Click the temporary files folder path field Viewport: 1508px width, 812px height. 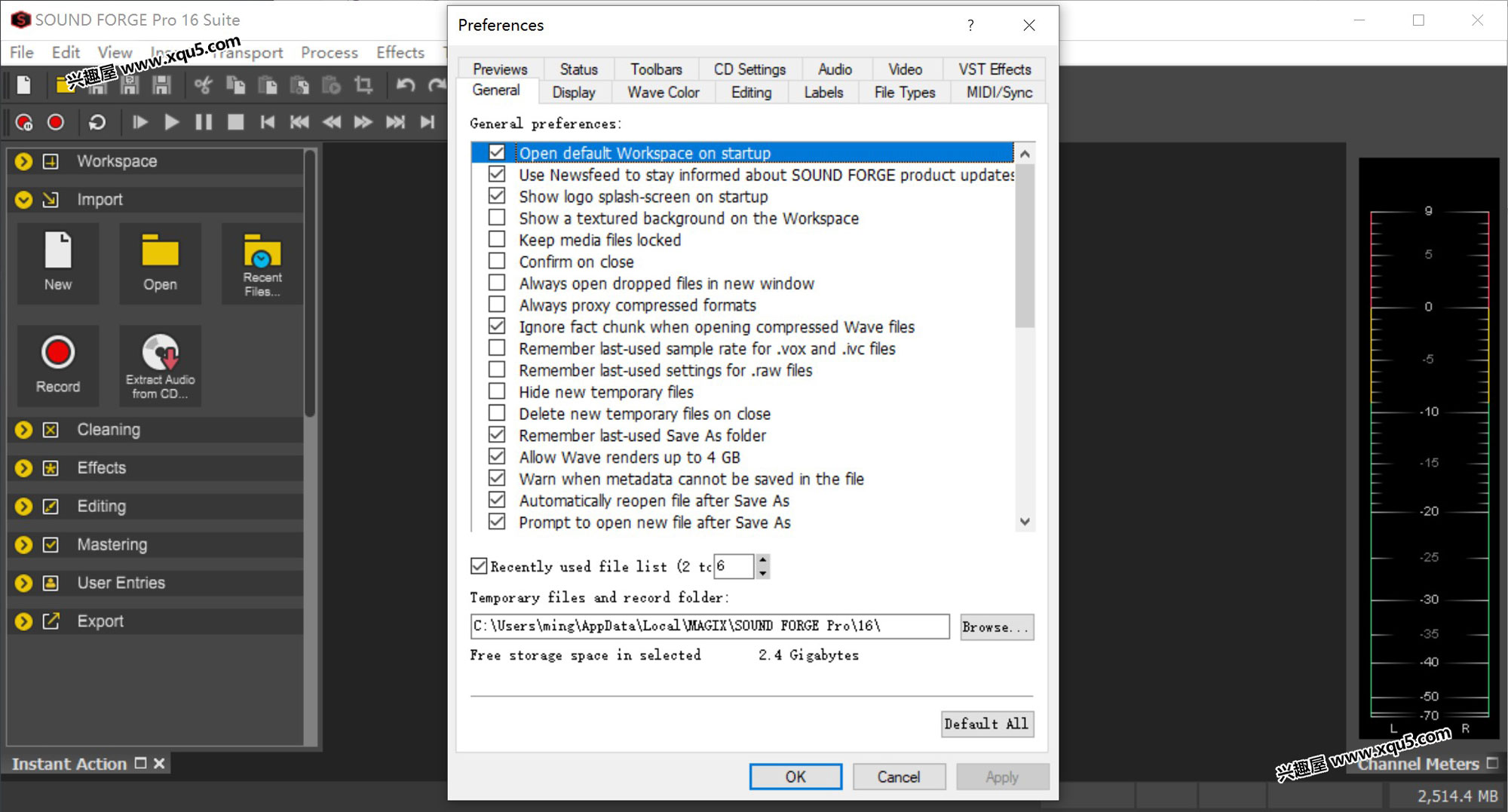pos(710,627)
